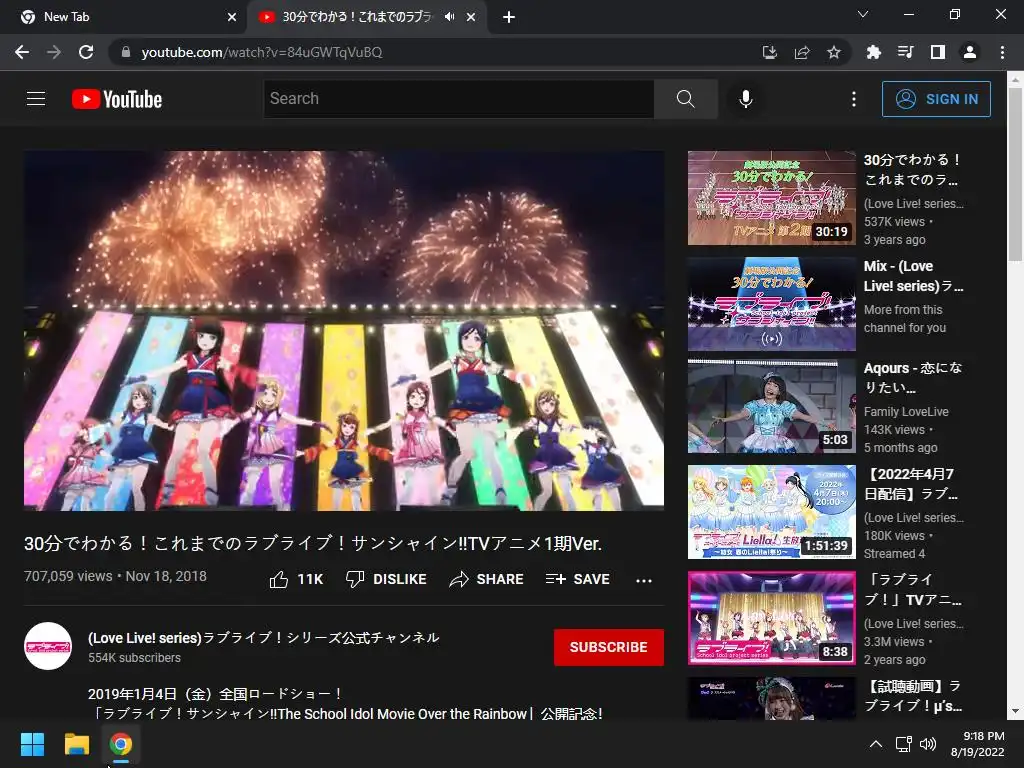Open Chrome profile icon
Image resolution: width=1024 pixels, height=768 pixels.
[x=970, y=52]
